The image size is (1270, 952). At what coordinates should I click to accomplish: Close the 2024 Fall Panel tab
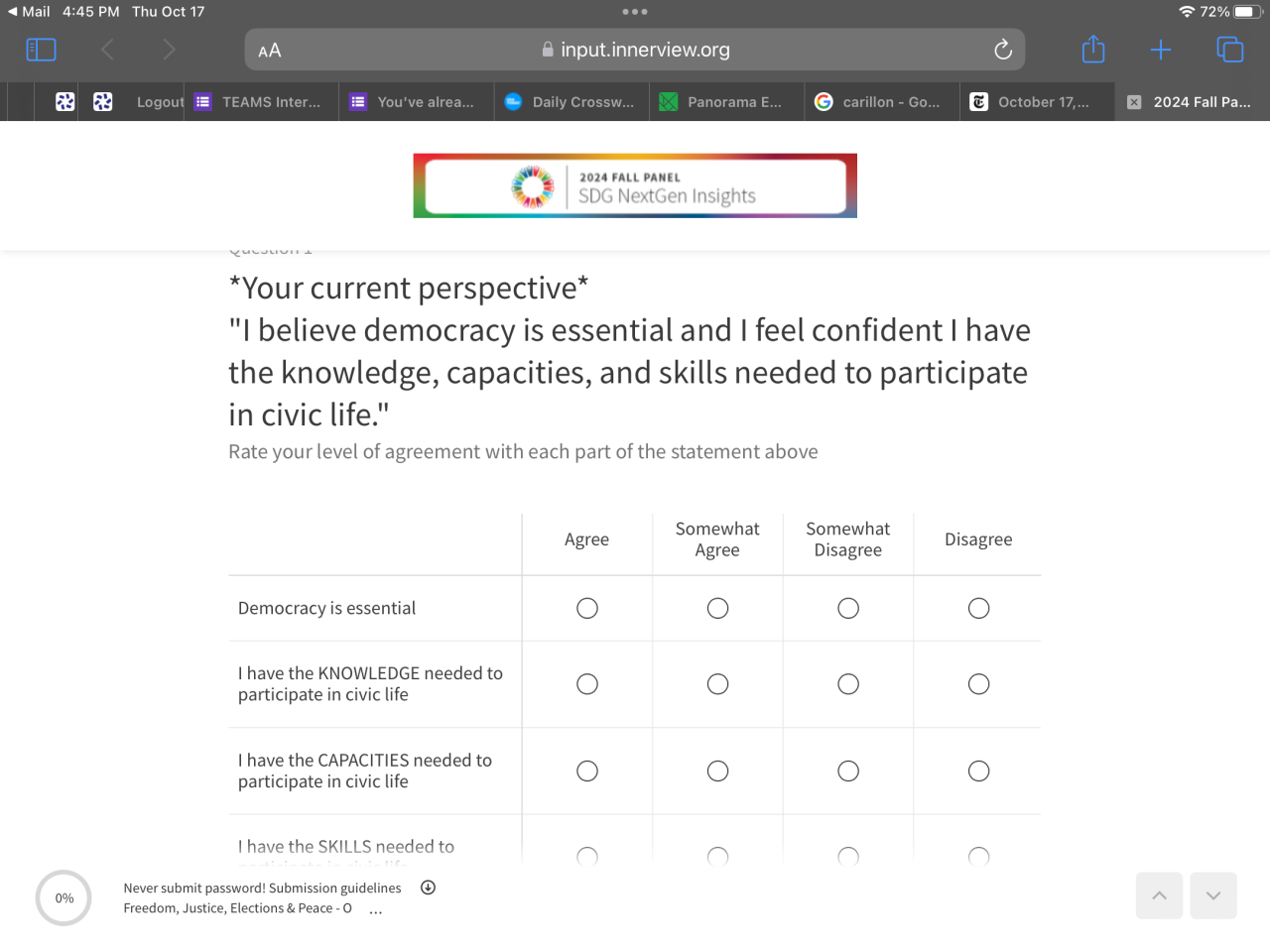pos(1134,102)
